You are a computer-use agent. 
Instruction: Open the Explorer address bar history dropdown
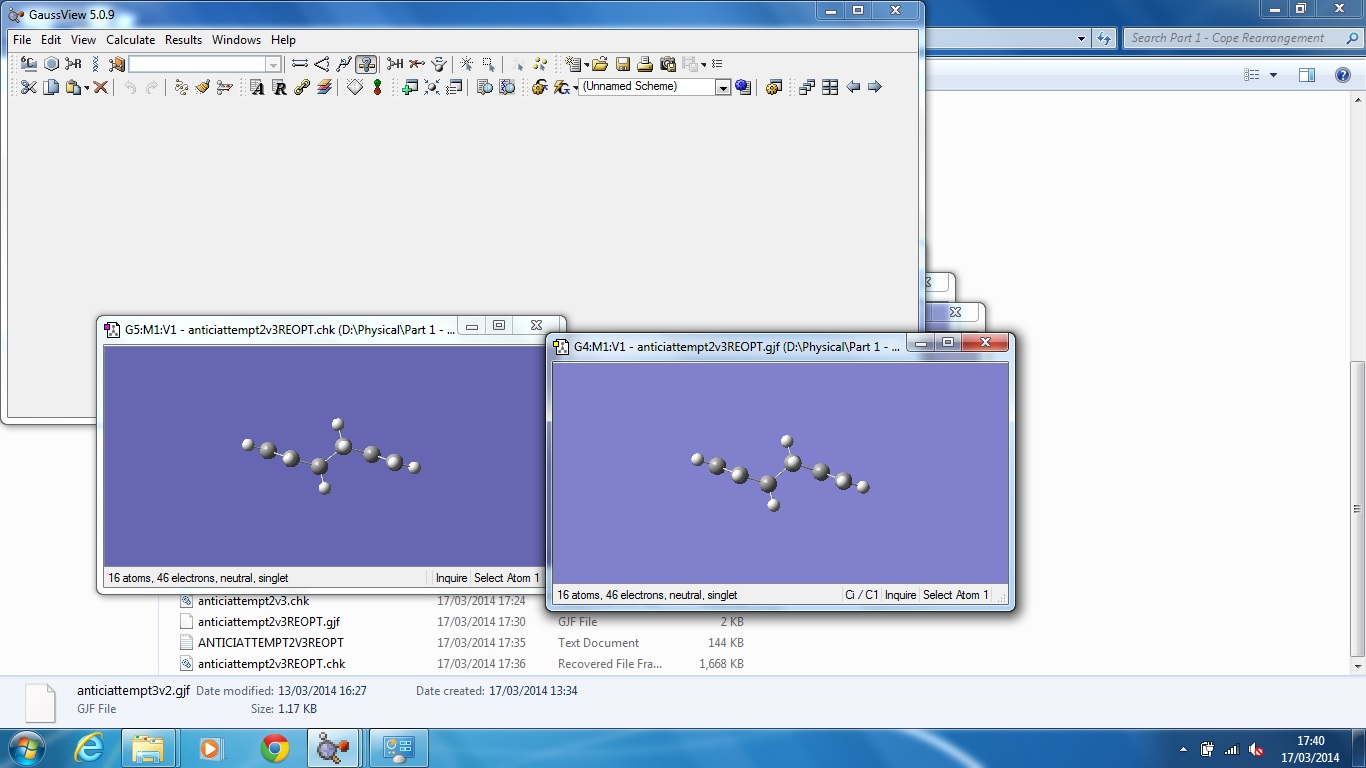[1082, 39]
